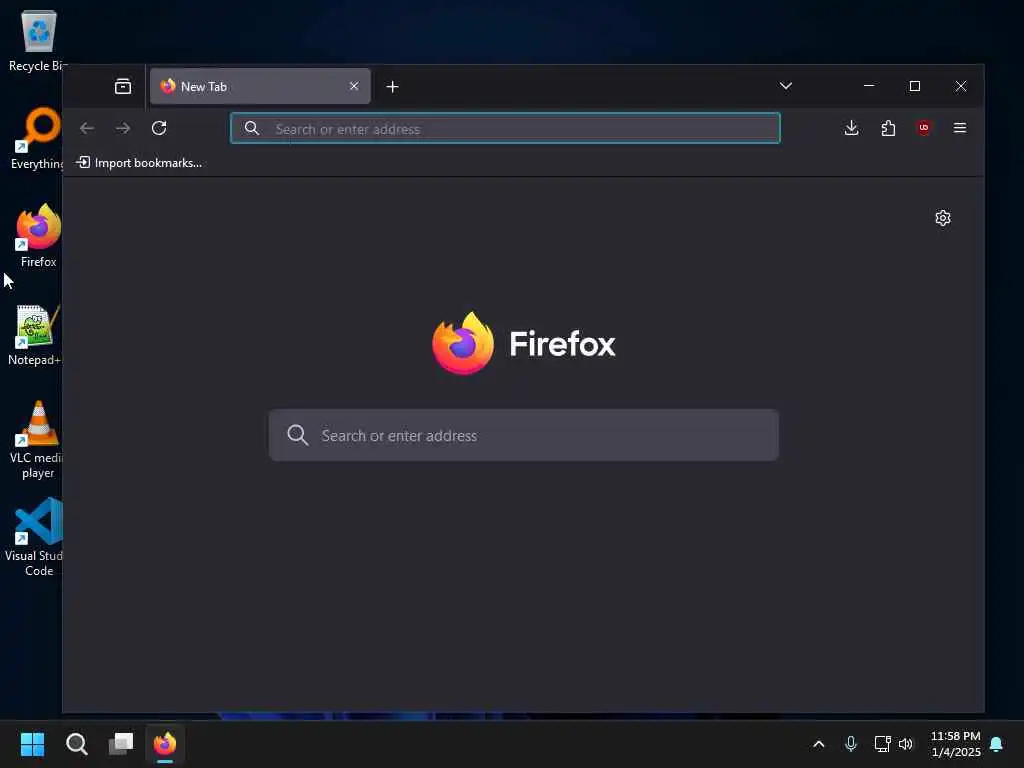Screen dimensions: 1024x768
Task: Open the Downloads panel
Action: [852, 128]
